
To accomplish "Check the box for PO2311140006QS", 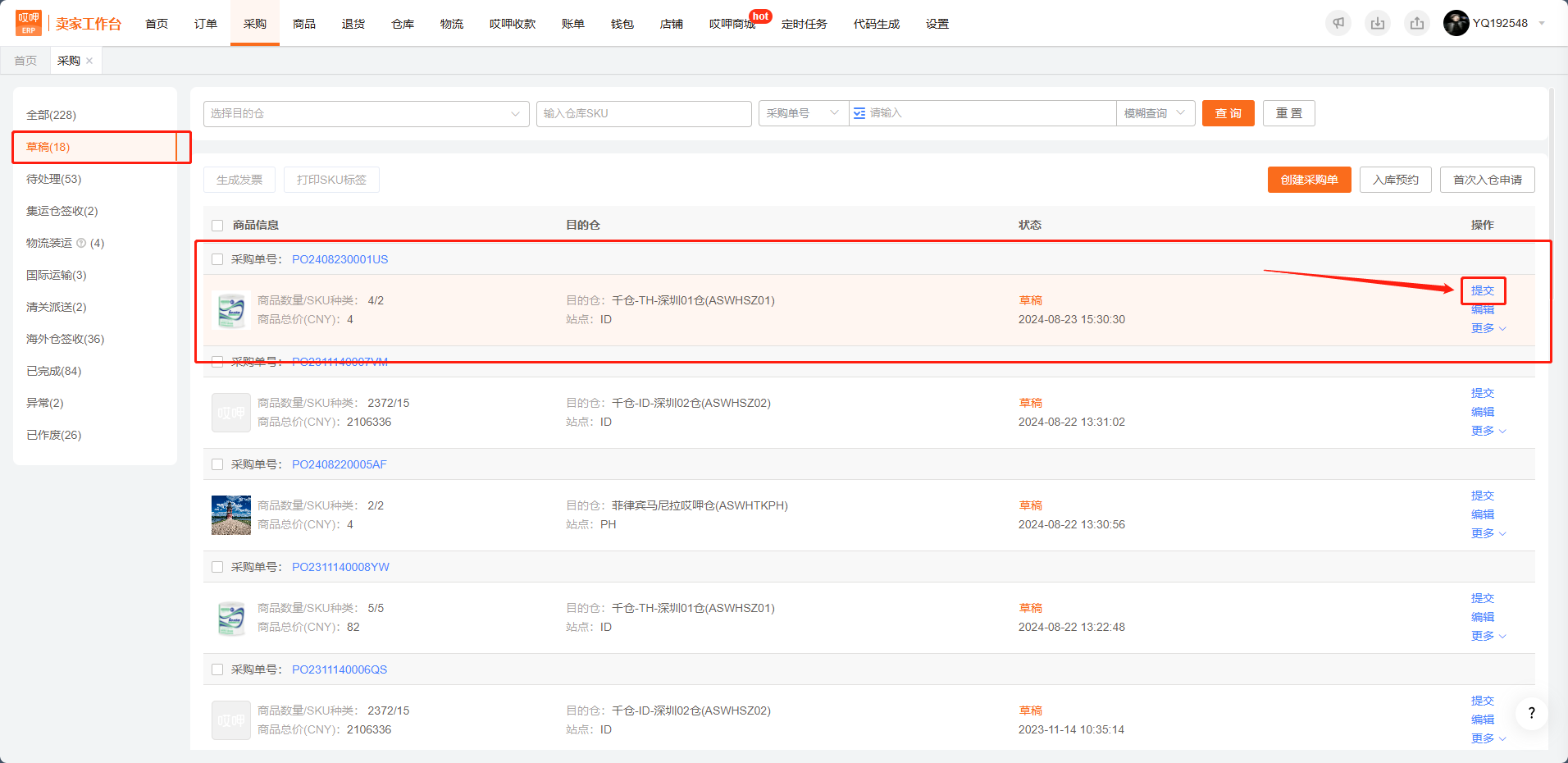I will click(217, 669).
